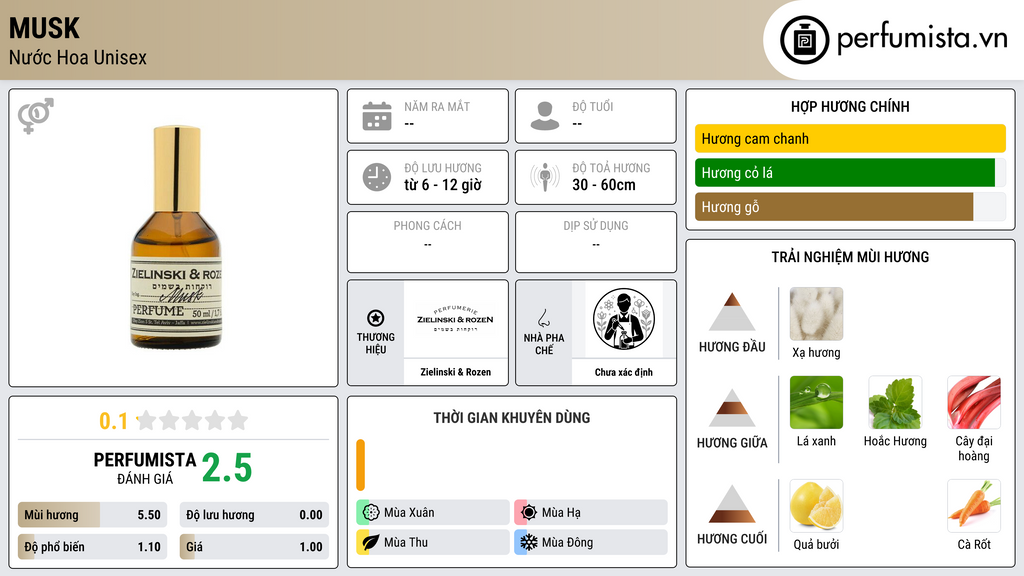Click the Nước Hoa Unisex subtitle
1024x576 pixels.
[x=78, y=57]
